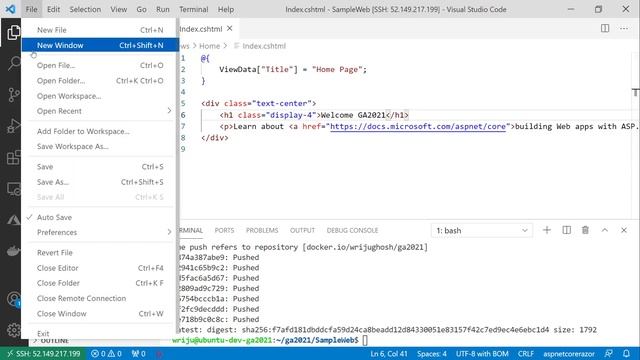Open the View menu
Screen dimensions: 640x360
(x=118, y=9)
